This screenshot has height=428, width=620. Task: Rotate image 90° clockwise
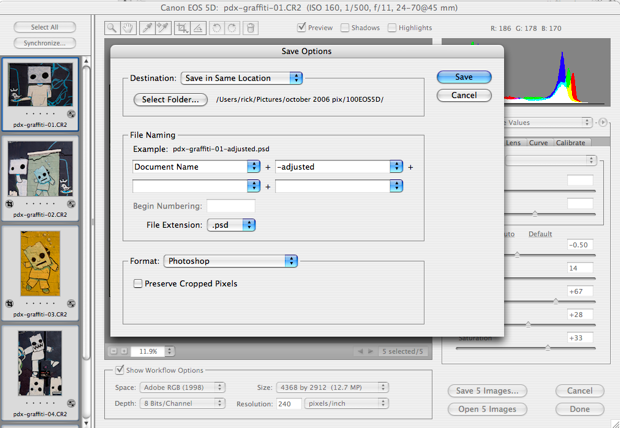click(232, 28)
